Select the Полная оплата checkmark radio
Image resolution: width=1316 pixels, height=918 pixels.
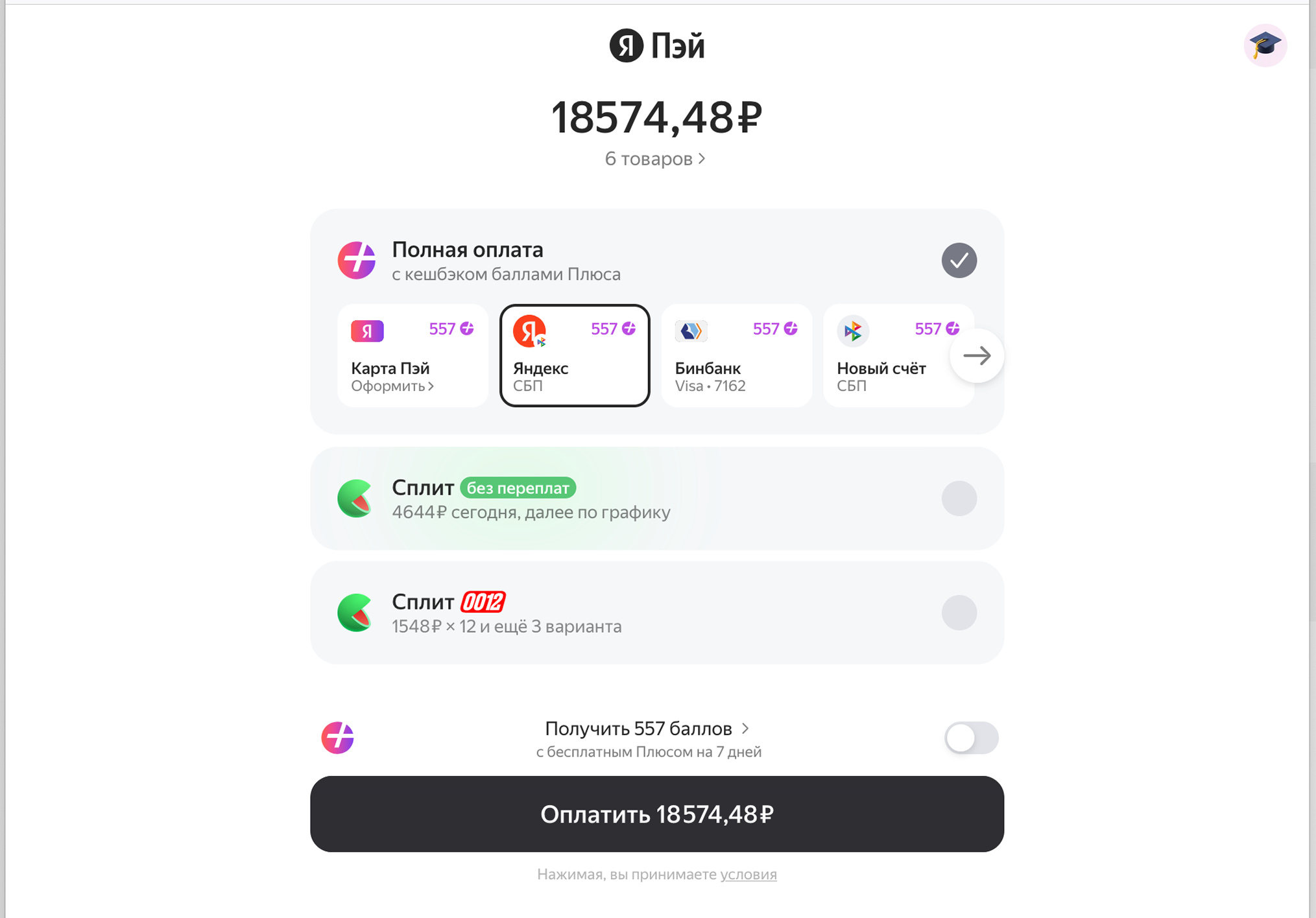959,261
